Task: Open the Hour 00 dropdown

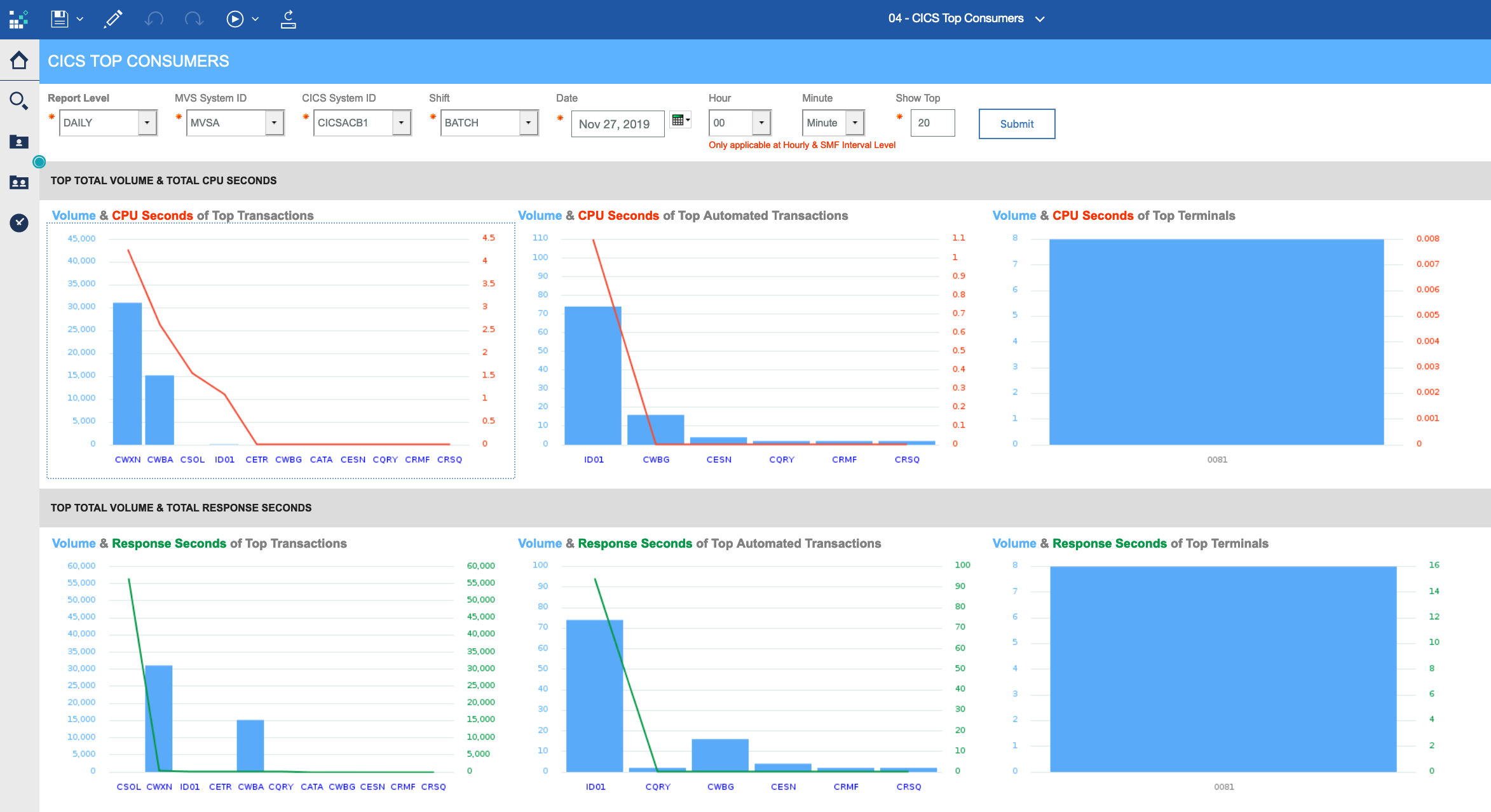Action: pos(740,123)
